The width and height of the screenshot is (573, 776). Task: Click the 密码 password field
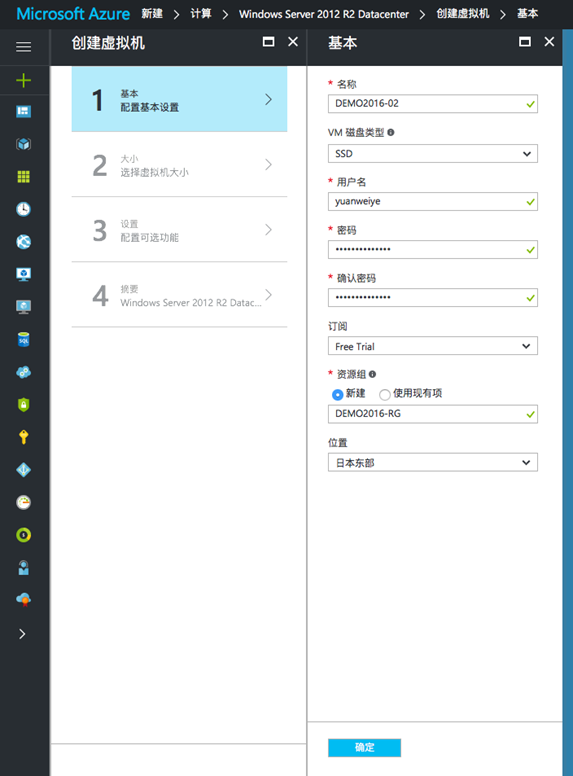[x=432, y=249]
